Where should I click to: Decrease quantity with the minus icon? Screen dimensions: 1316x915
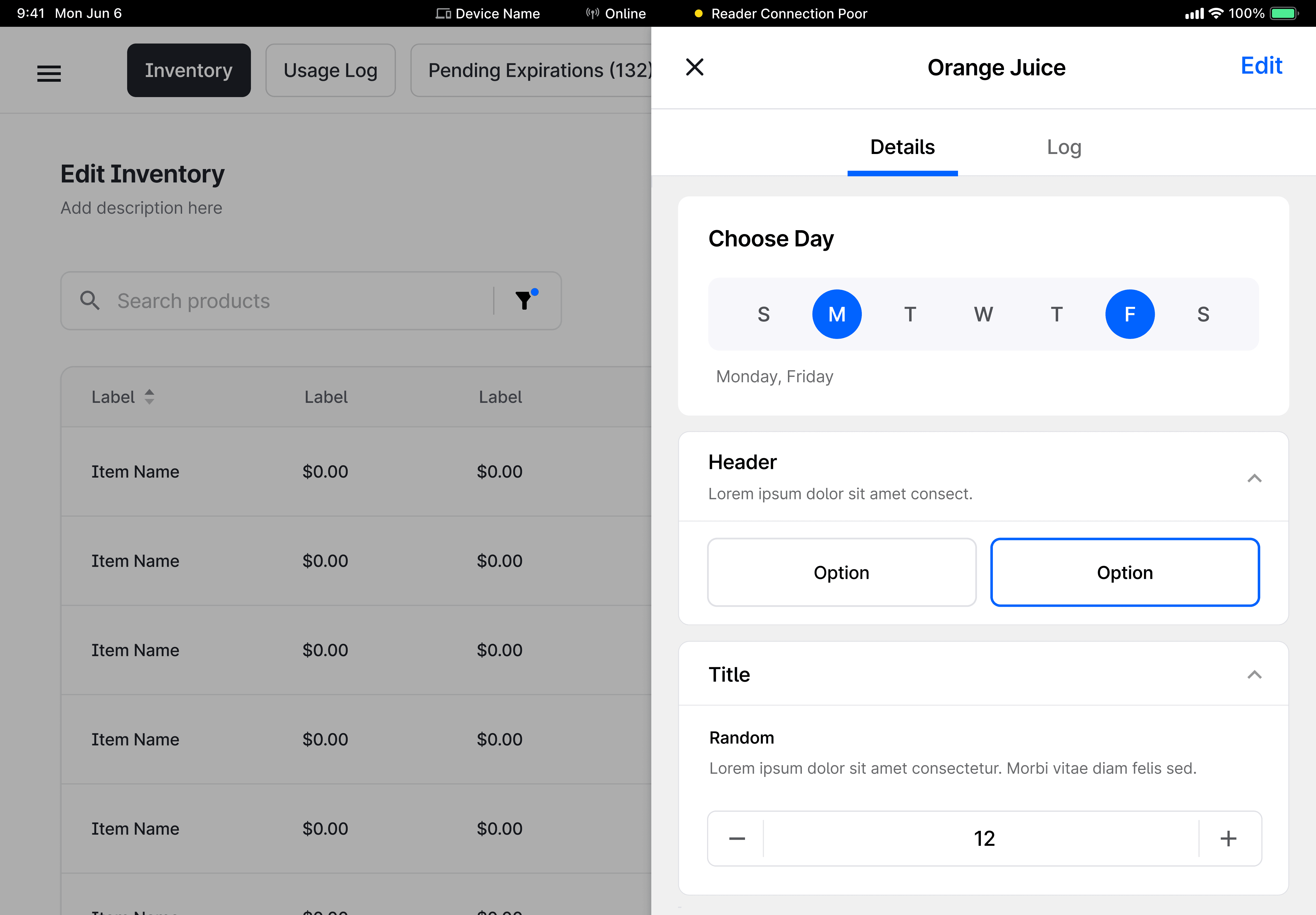point(737,838)
